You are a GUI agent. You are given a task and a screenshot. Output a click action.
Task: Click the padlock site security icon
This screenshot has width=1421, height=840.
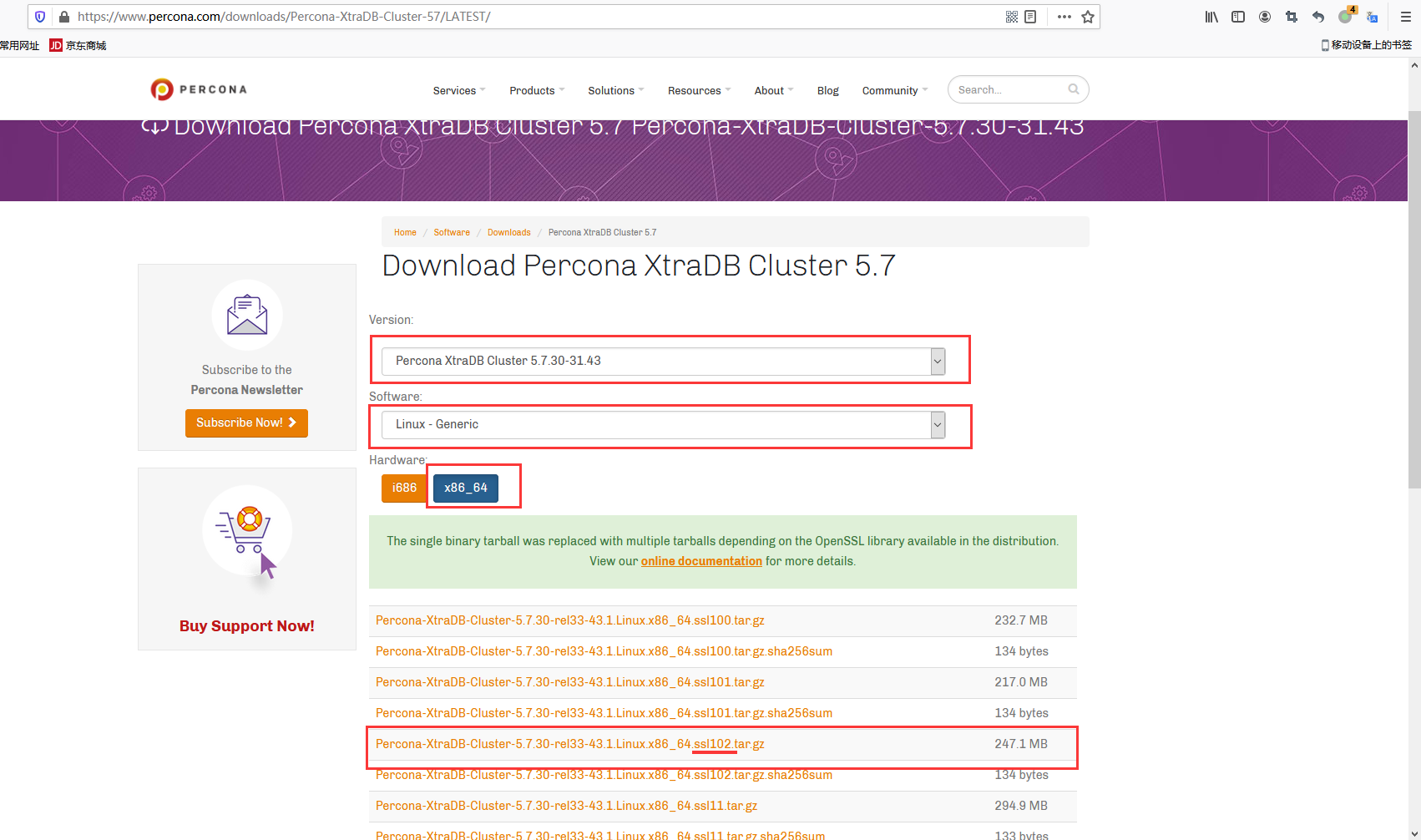[x=64, y=17]
